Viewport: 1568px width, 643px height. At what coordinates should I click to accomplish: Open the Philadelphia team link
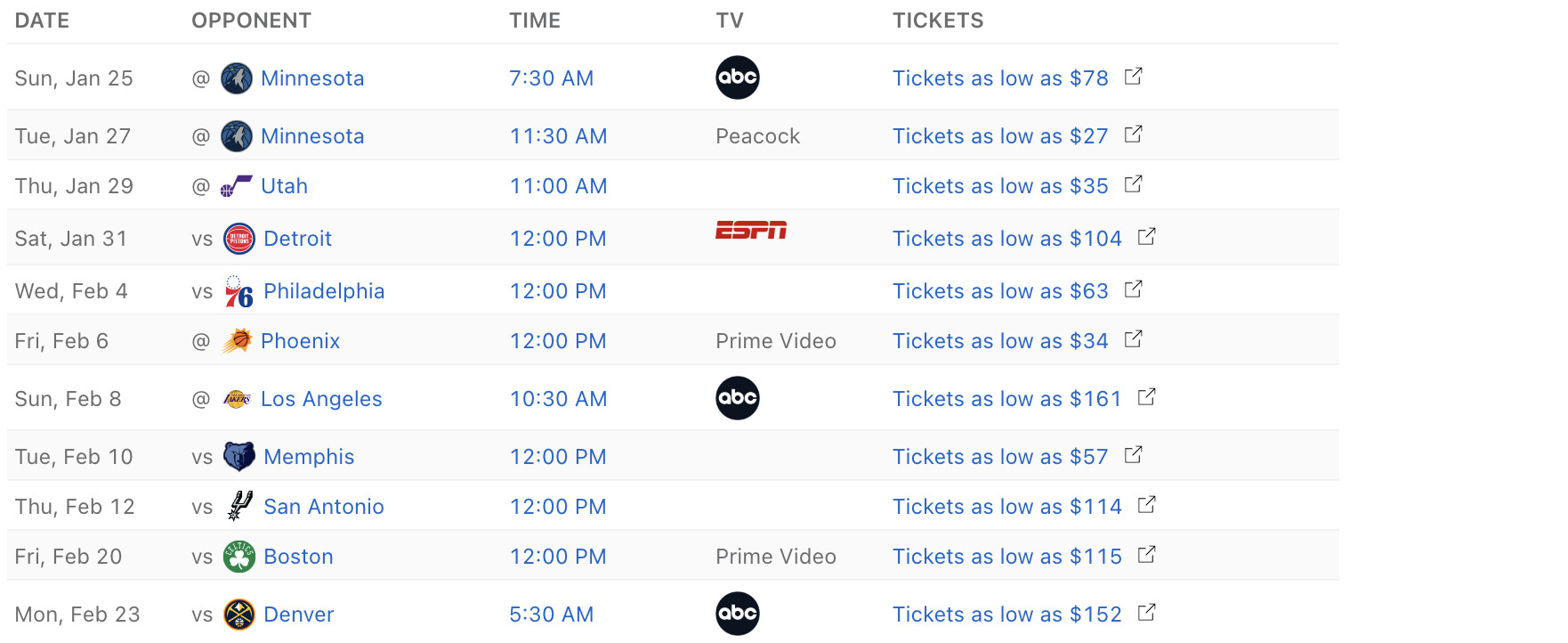point(324,291)
